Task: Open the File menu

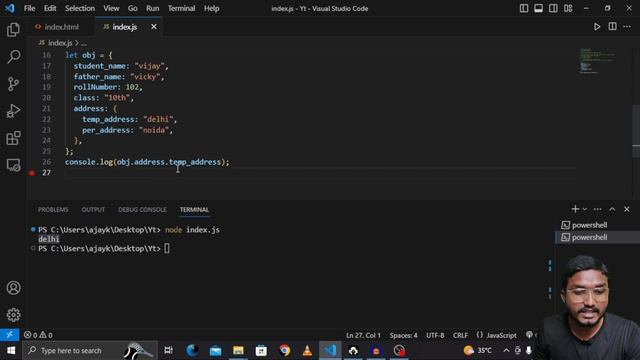Action: coord(29,8)
